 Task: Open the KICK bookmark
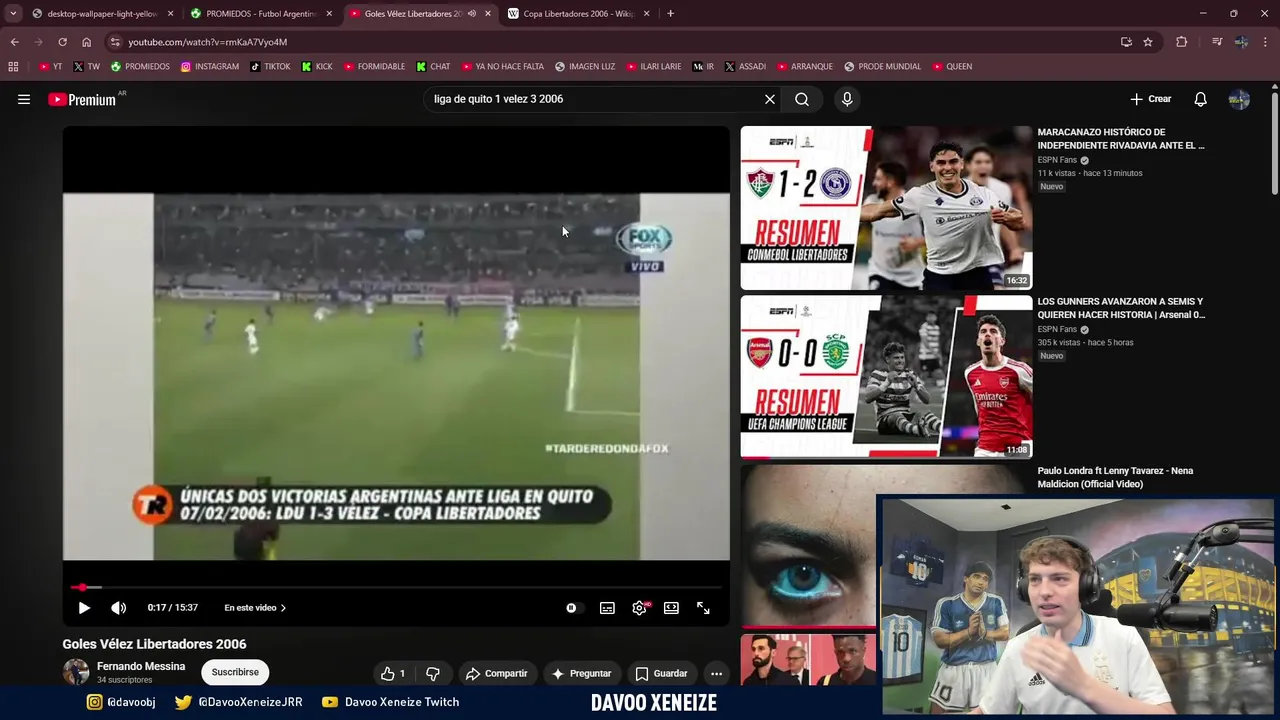317,67
